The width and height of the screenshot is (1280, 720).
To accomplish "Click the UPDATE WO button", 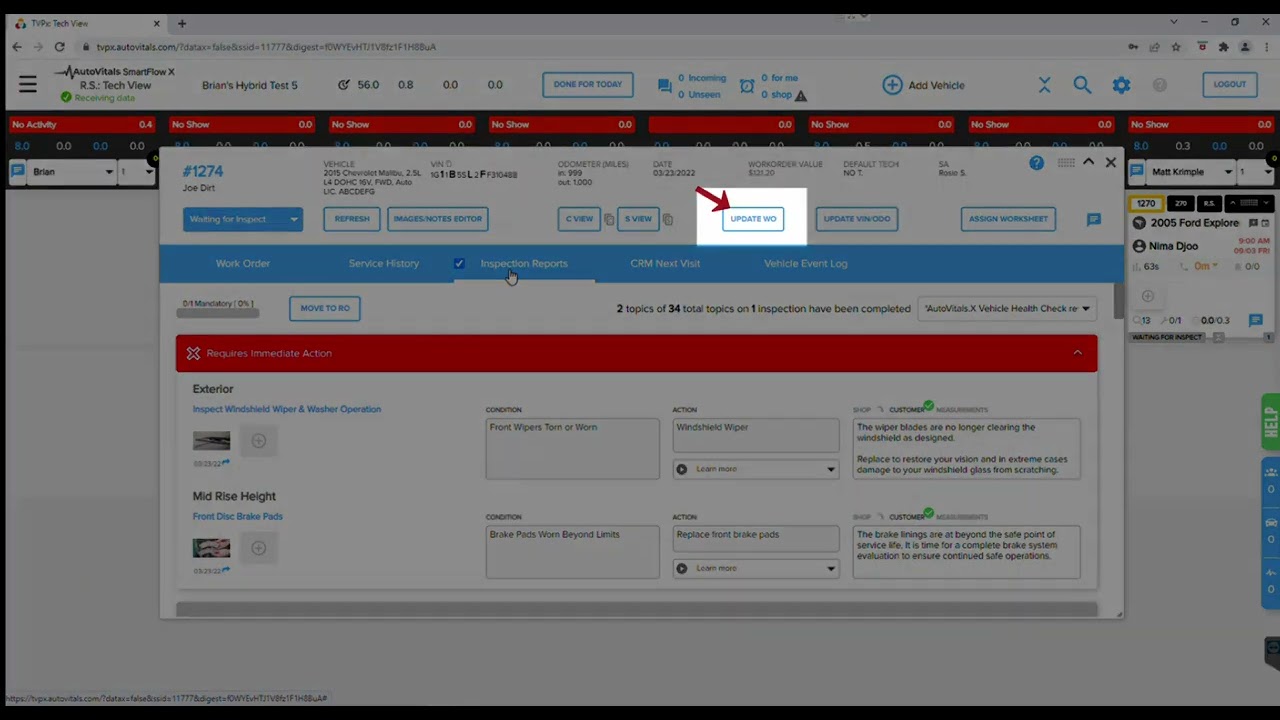I will [753, 219].
